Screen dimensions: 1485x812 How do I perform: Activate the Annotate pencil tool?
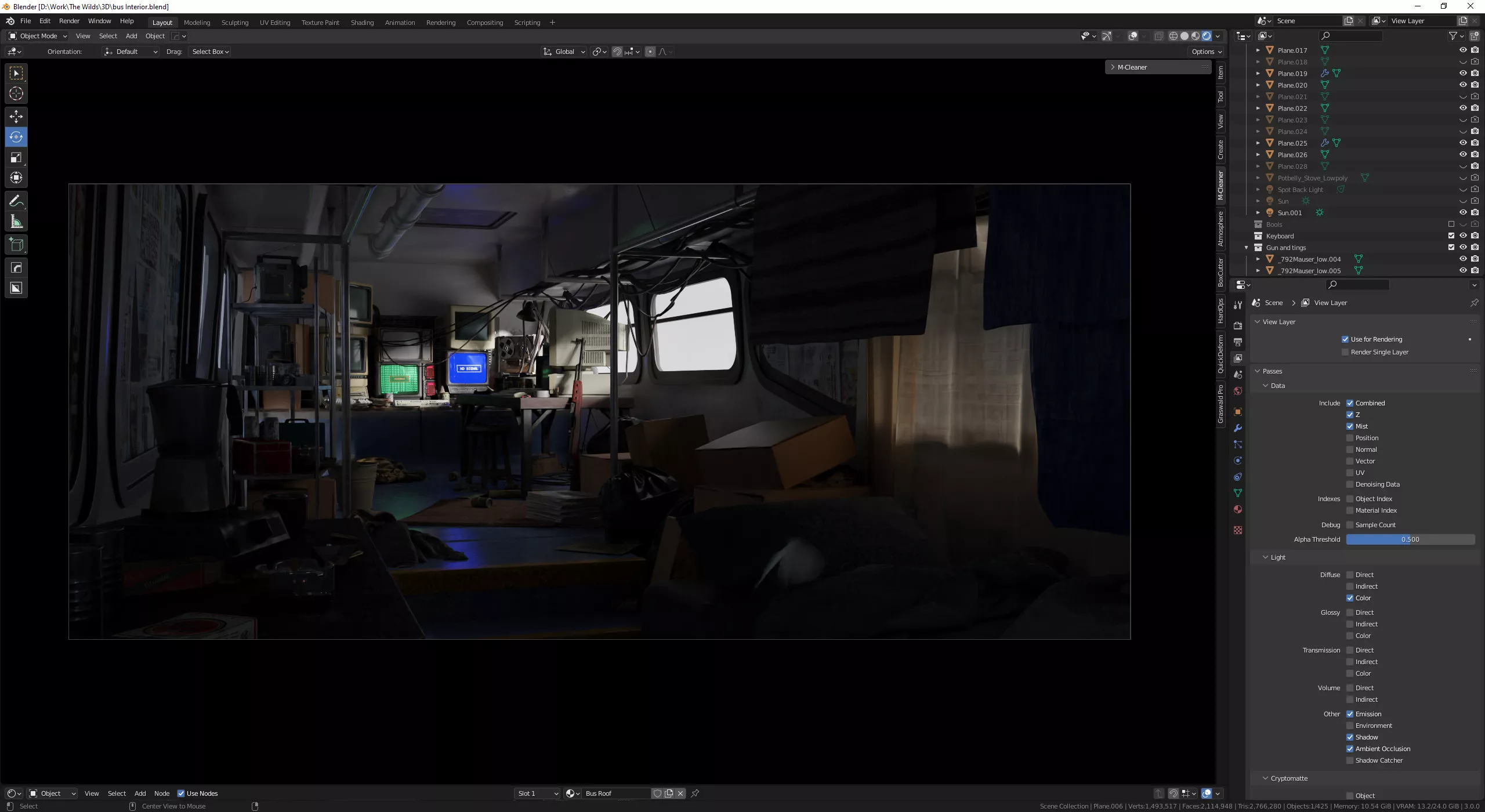(16, 201)
